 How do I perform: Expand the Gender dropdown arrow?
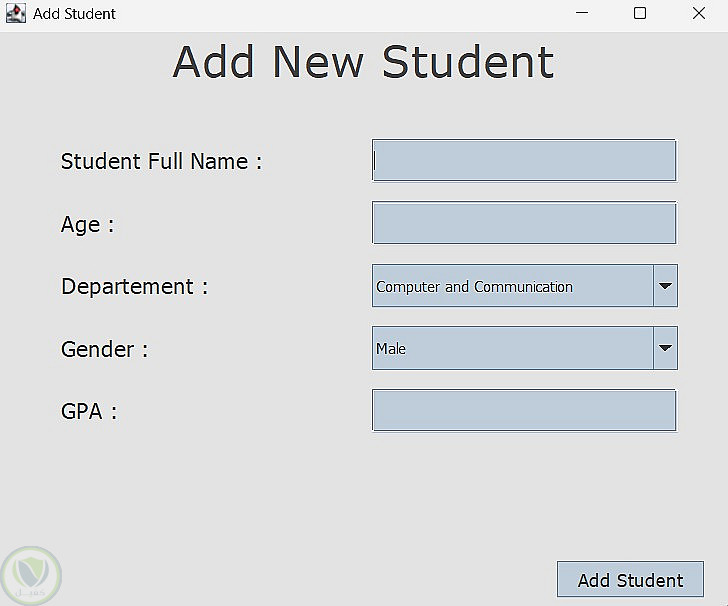click(665, 349)
